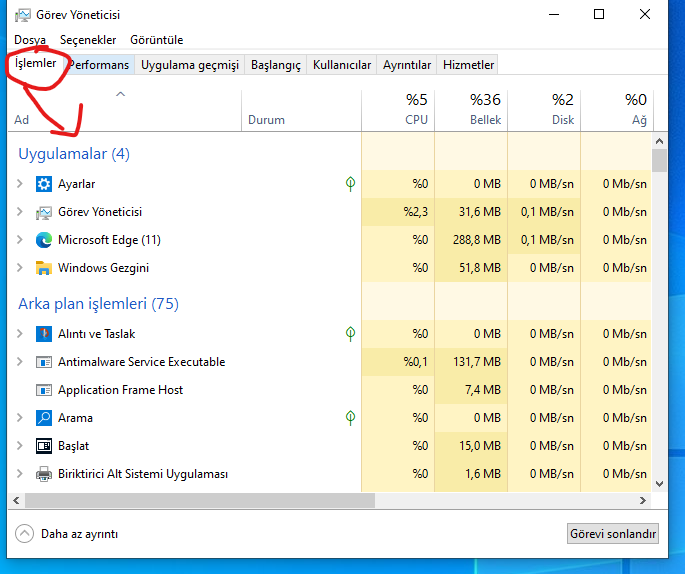Expand the Microsoft Edge (11) group
The height and width of the screenshot is (574, 685).
tap(20, 240)
